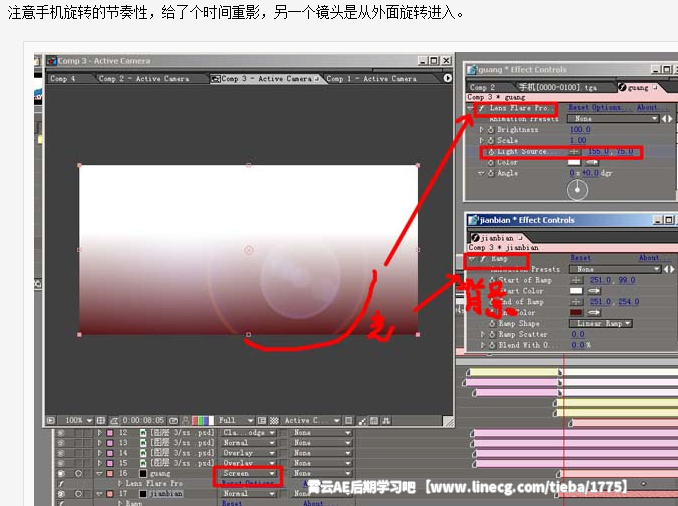Open the 100% magnification dropdown
This screenshot has width=678, height=506.
[x=78, y=420]
